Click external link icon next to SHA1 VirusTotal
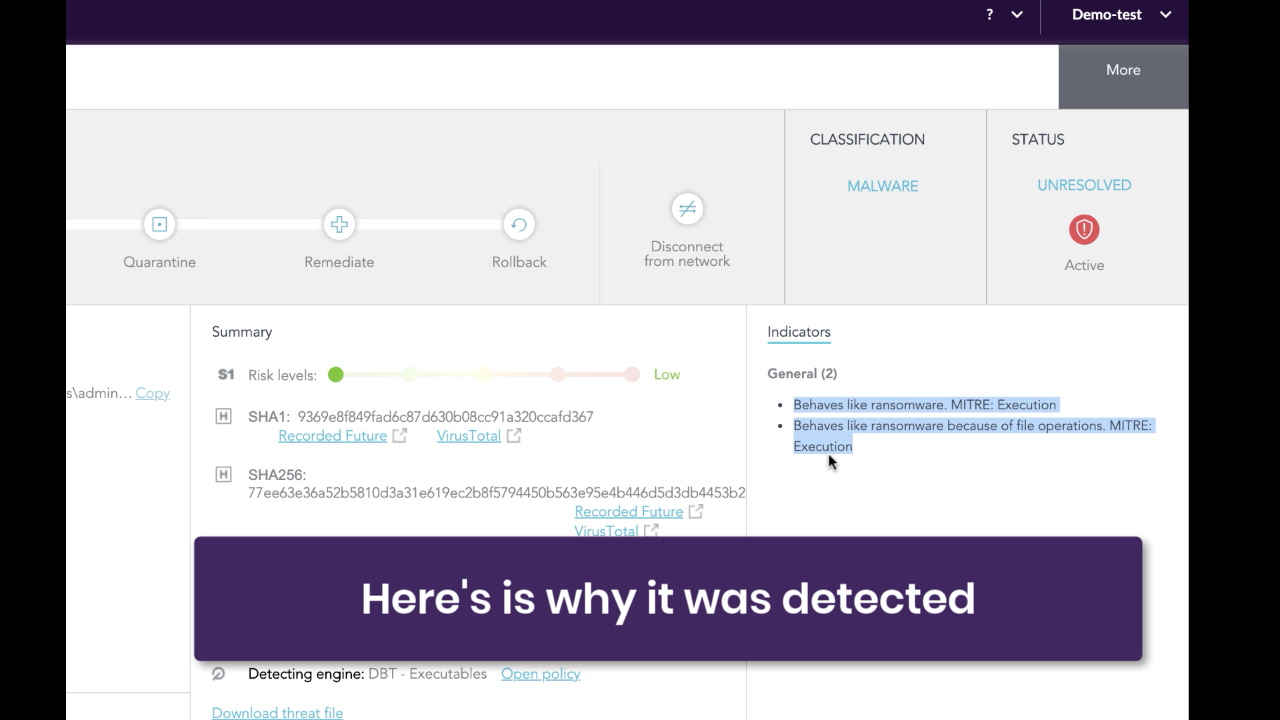 tap(514, 436)
